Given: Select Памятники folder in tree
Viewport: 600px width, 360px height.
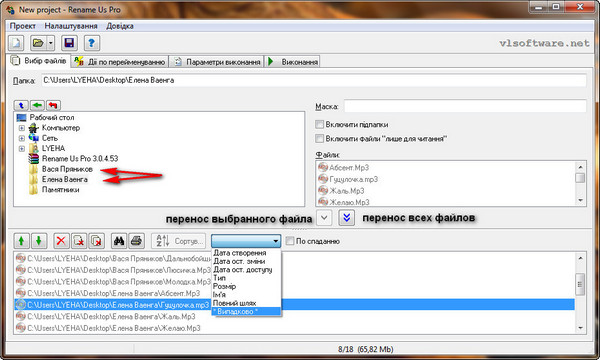Looking at the screenshot, I should coord(60,189).
